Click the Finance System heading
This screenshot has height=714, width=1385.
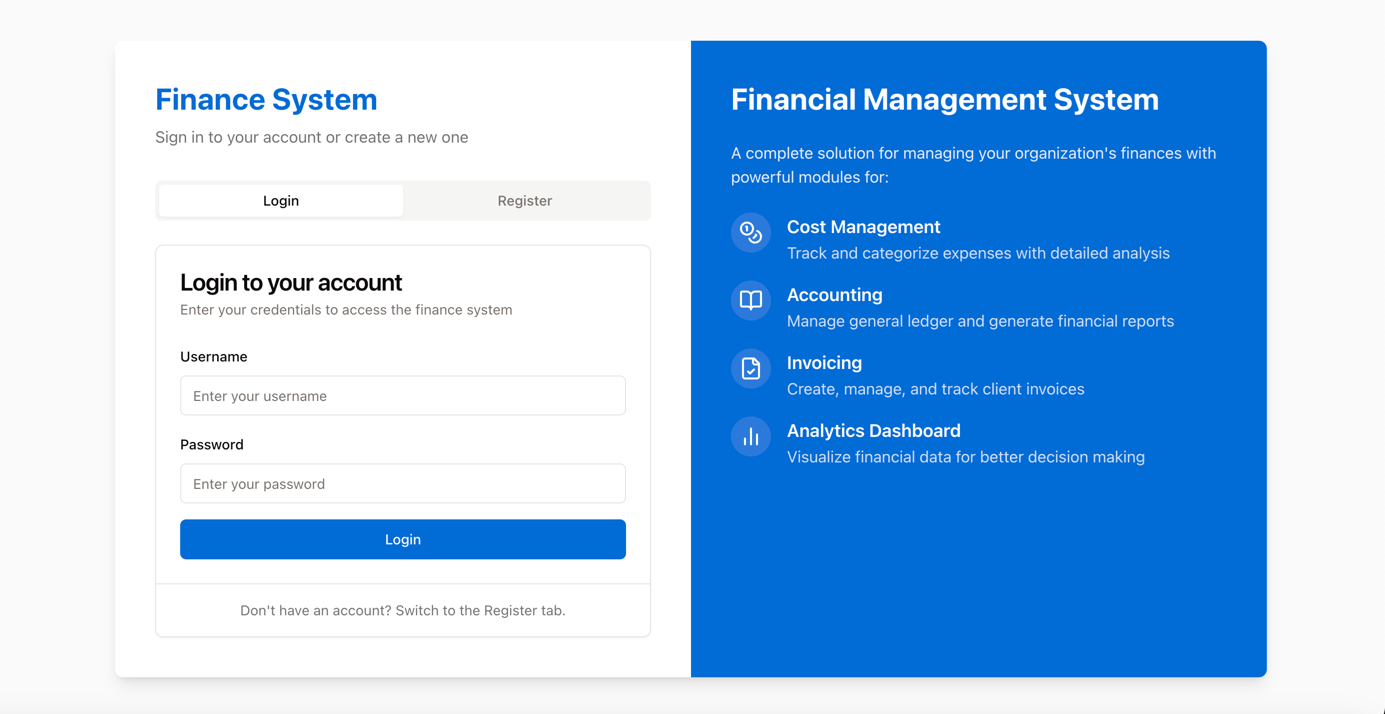266,99
